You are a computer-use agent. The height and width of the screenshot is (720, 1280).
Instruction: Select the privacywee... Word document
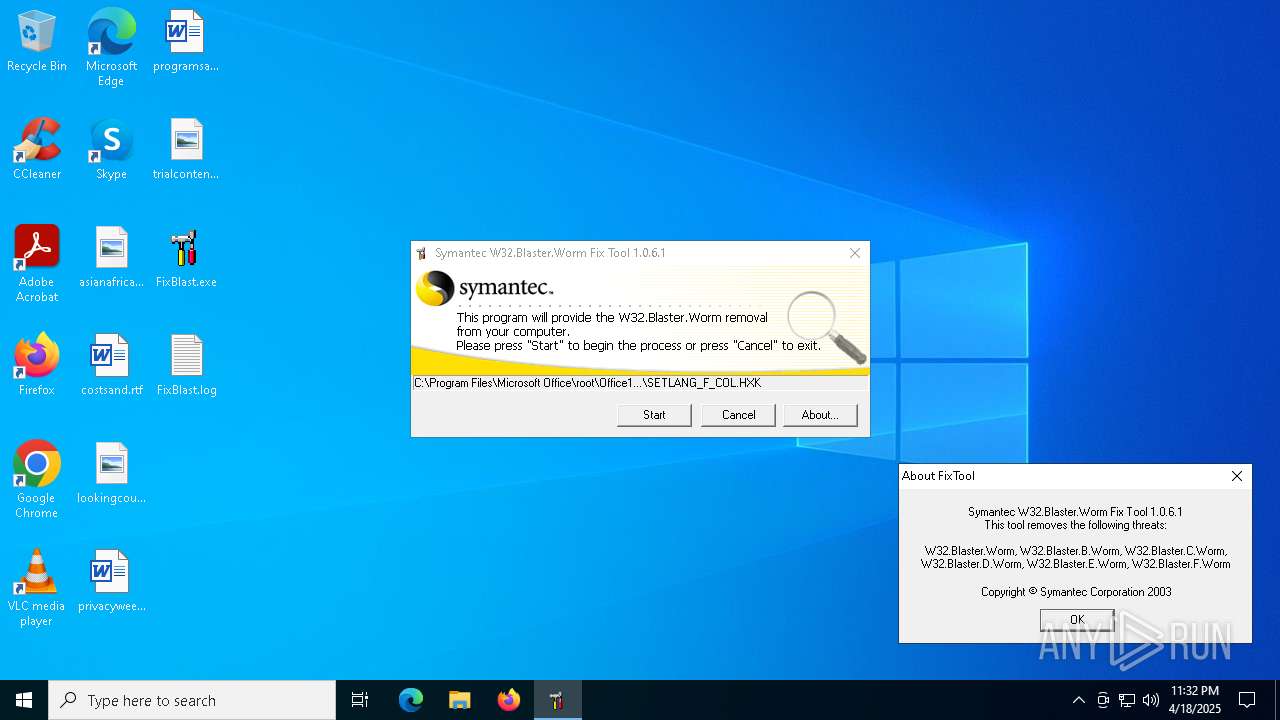(111, 581)
